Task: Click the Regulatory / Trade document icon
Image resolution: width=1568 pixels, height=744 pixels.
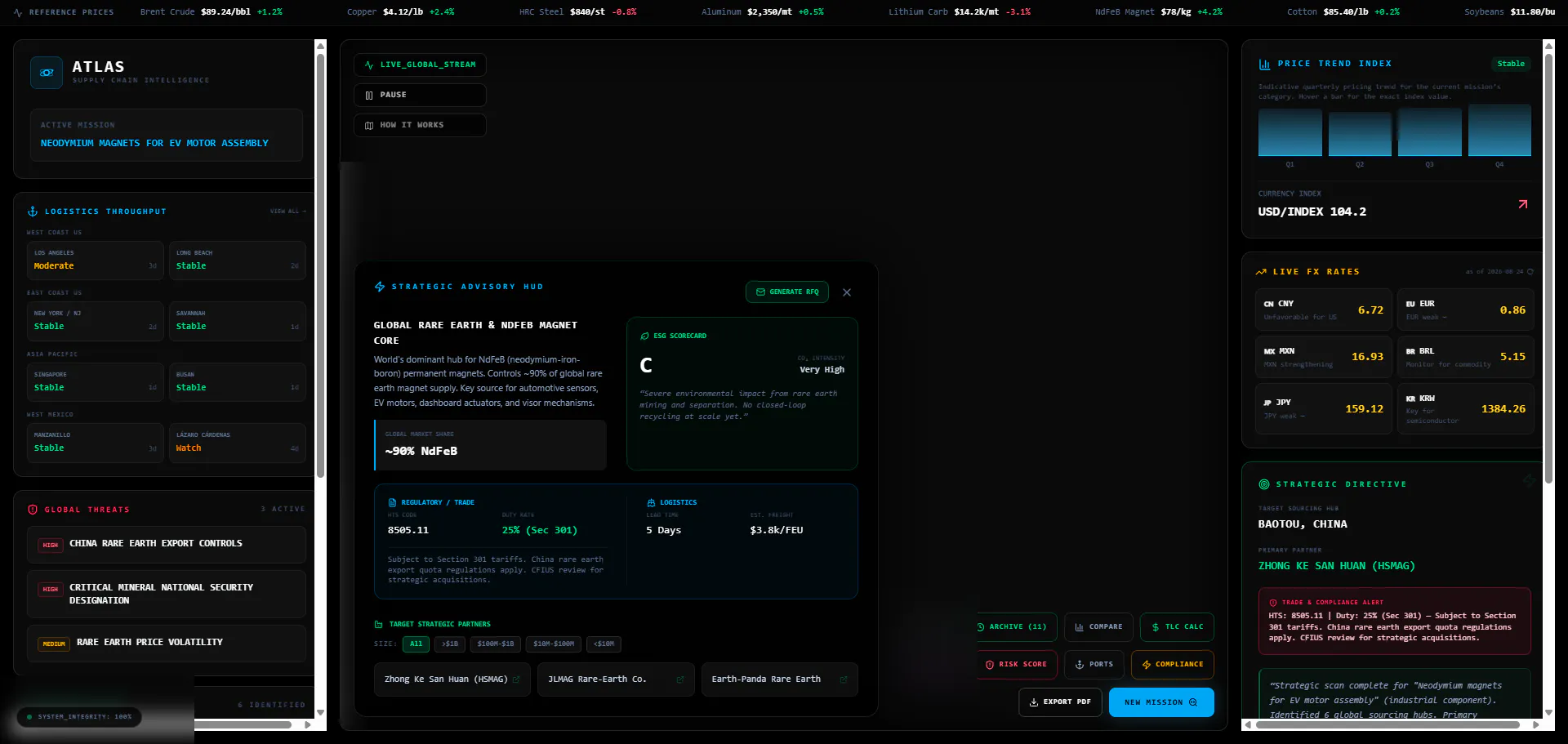Action: (393, 502)
